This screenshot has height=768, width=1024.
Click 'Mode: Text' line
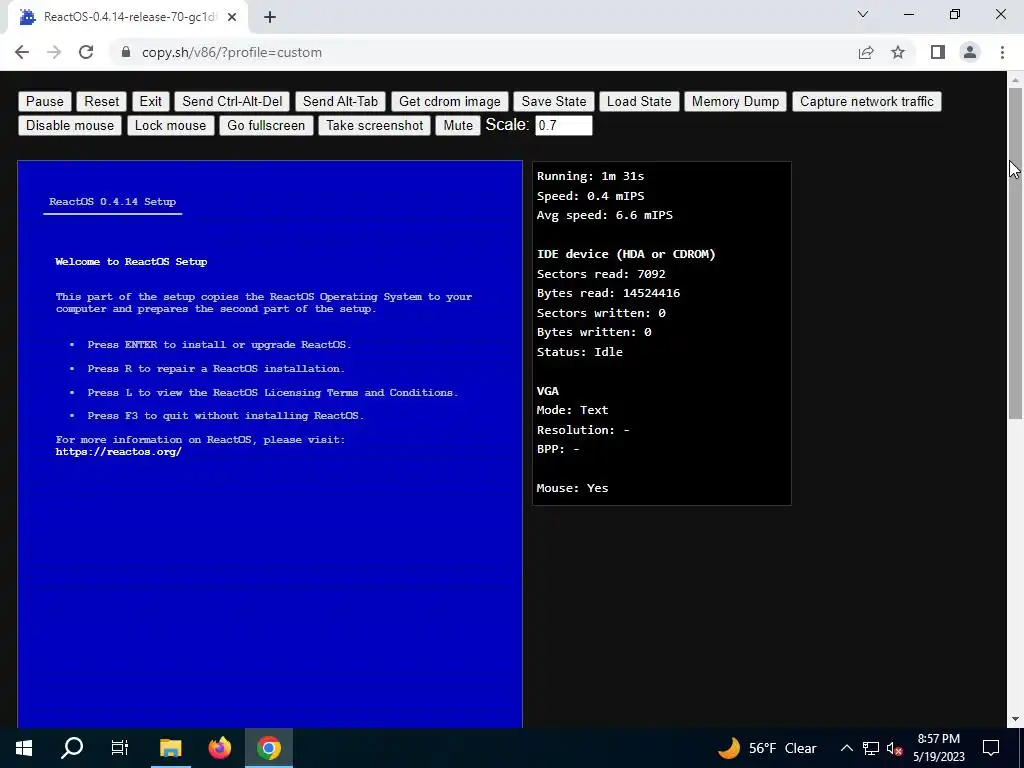(572, 410)
